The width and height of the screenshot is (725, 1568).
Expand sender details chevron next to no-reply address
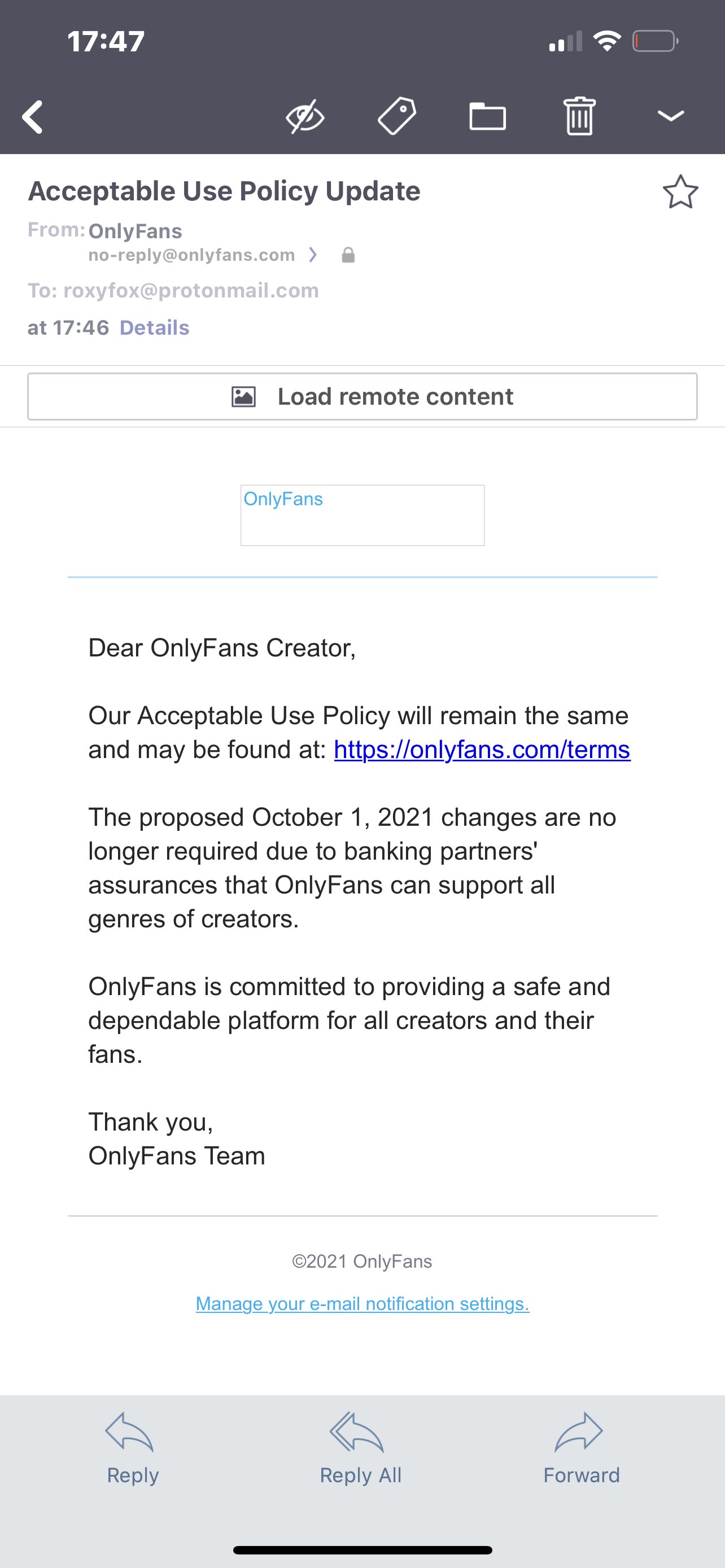(313, 255)
